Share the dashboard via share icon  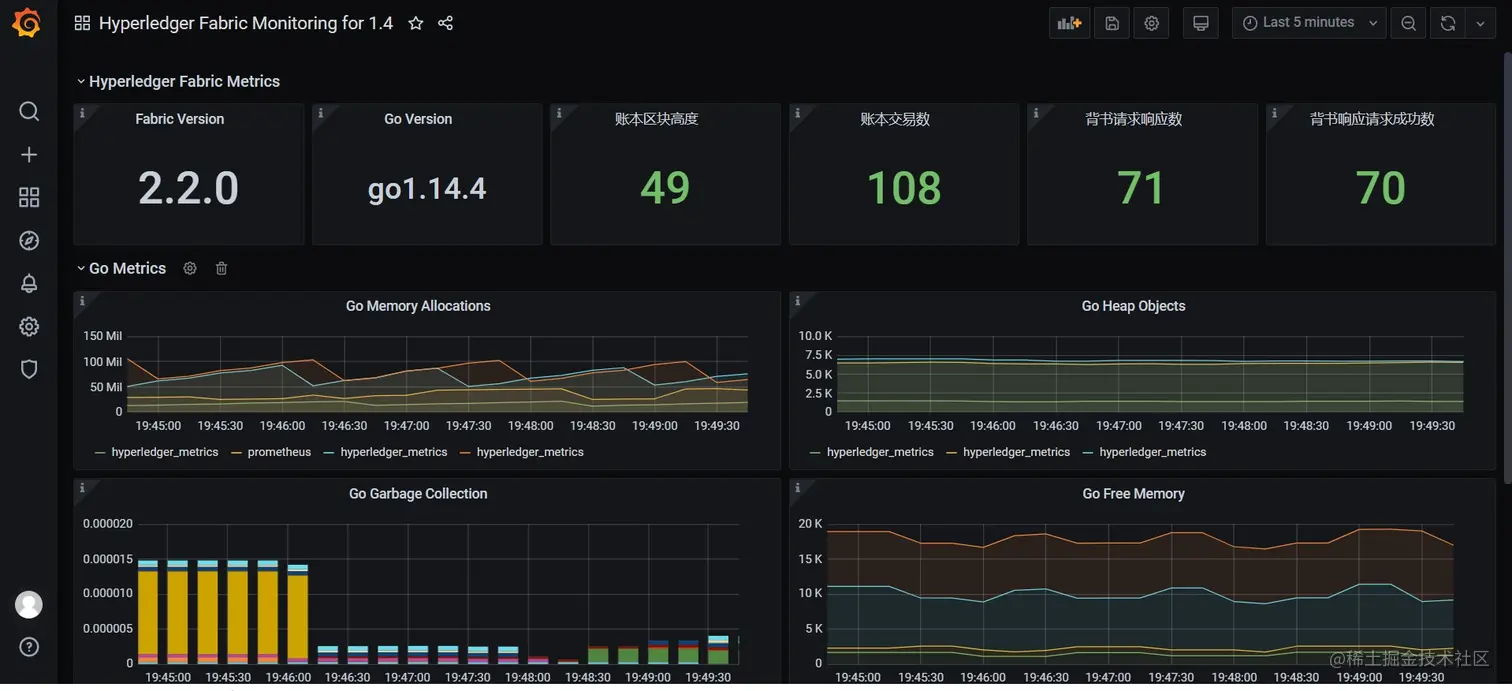(x=446, y=23)
